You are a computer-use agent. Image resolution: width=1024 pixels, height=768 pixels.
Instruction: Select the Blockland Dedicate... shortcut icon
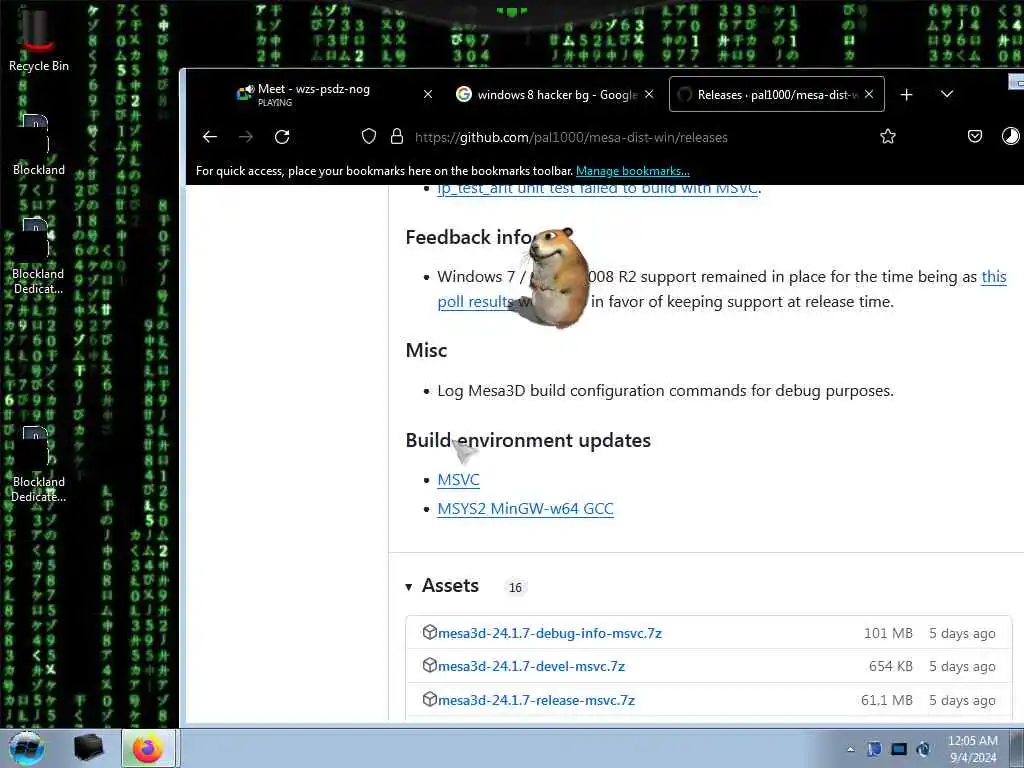[x=38, y=464]
